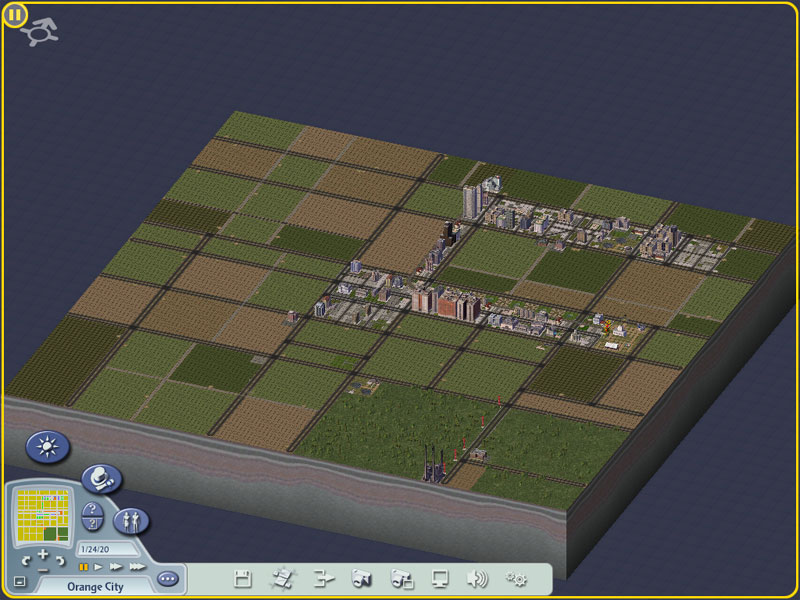Click the city minimap thumbnail

[43, 515]
